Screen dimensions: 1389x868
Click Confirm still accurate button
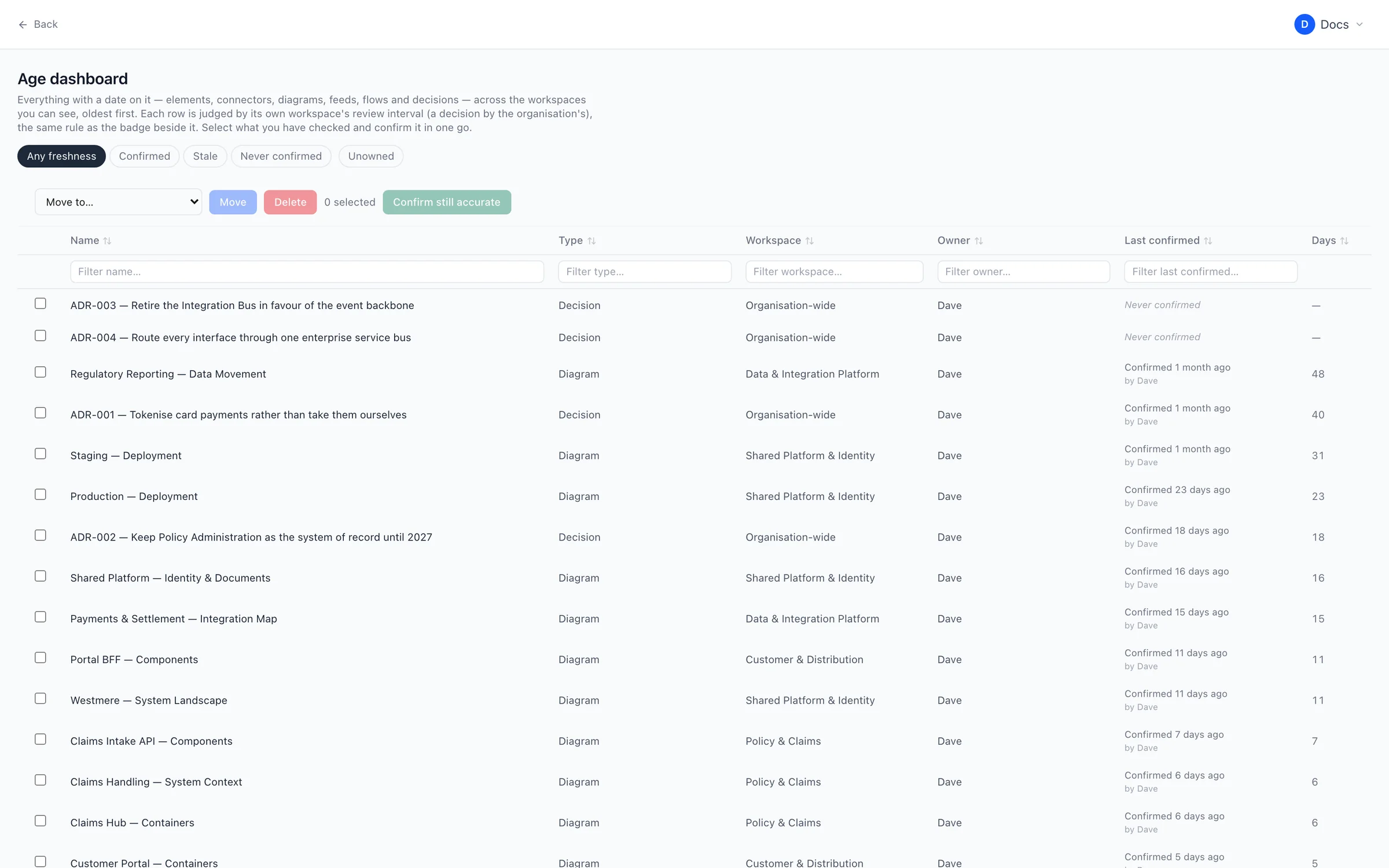[x=447, y=202]
